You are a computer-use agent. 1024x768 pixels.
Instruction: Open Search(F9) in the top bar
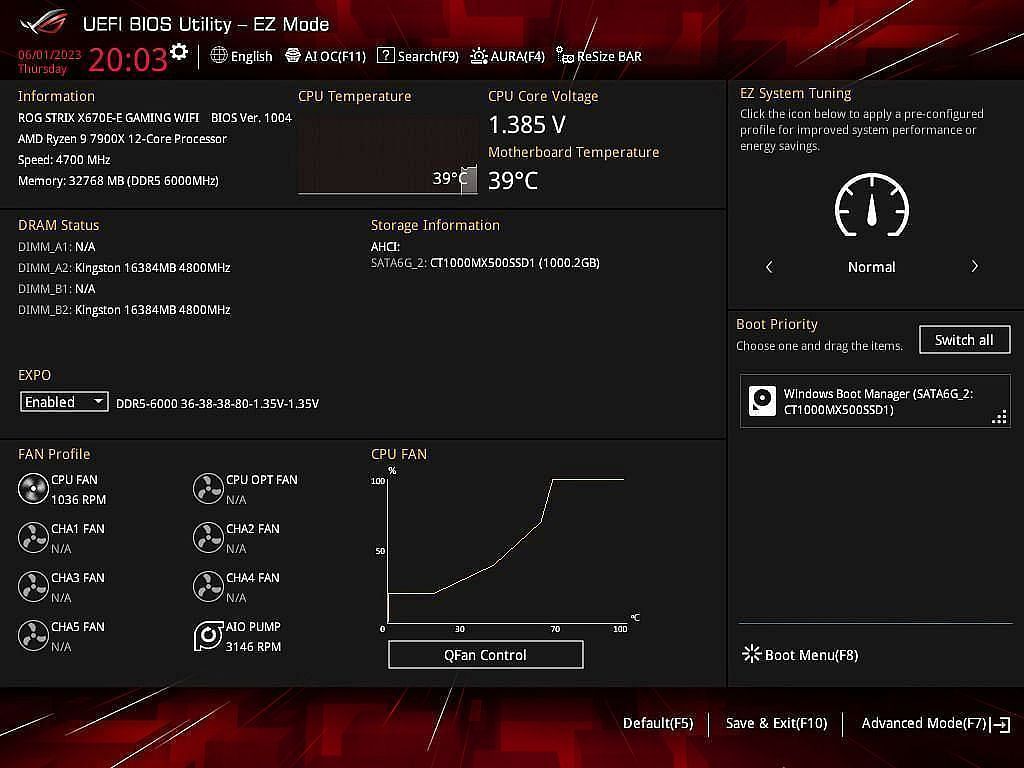(x=418, y=56)
